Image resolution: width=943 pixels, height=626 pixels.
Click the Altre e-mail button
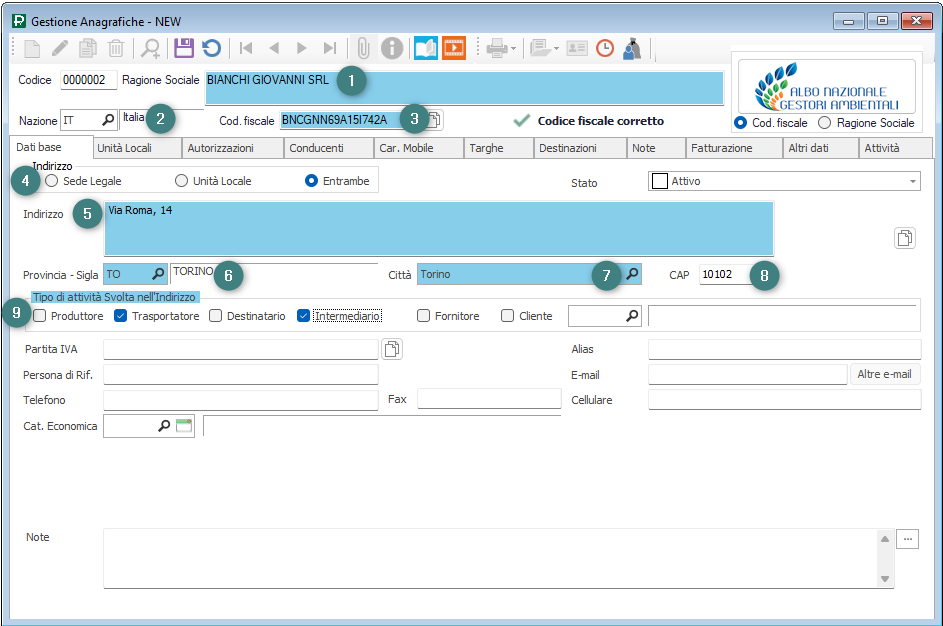(884, 374)
